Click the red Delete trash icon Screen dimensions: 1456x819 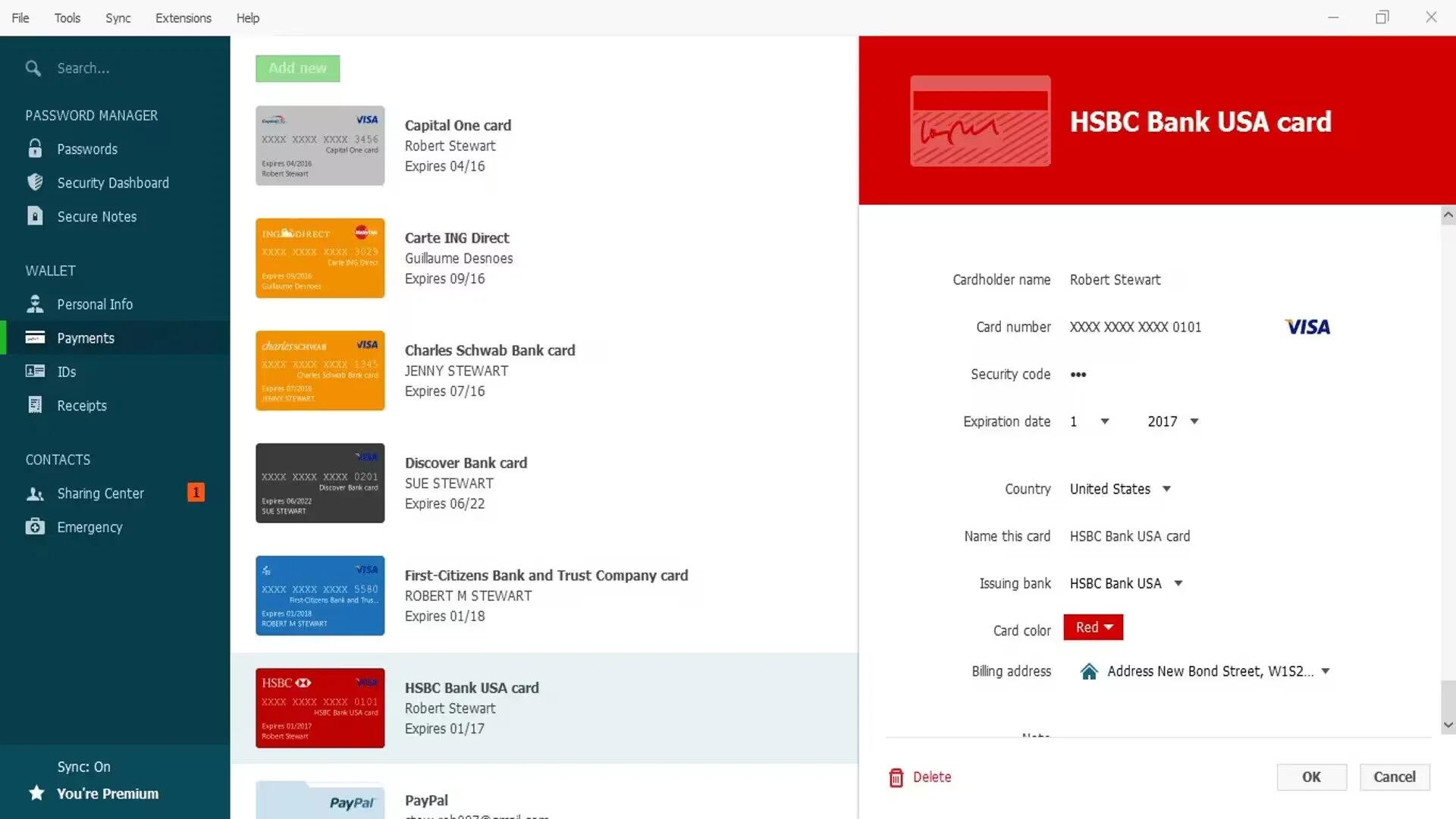click(896, 777)
